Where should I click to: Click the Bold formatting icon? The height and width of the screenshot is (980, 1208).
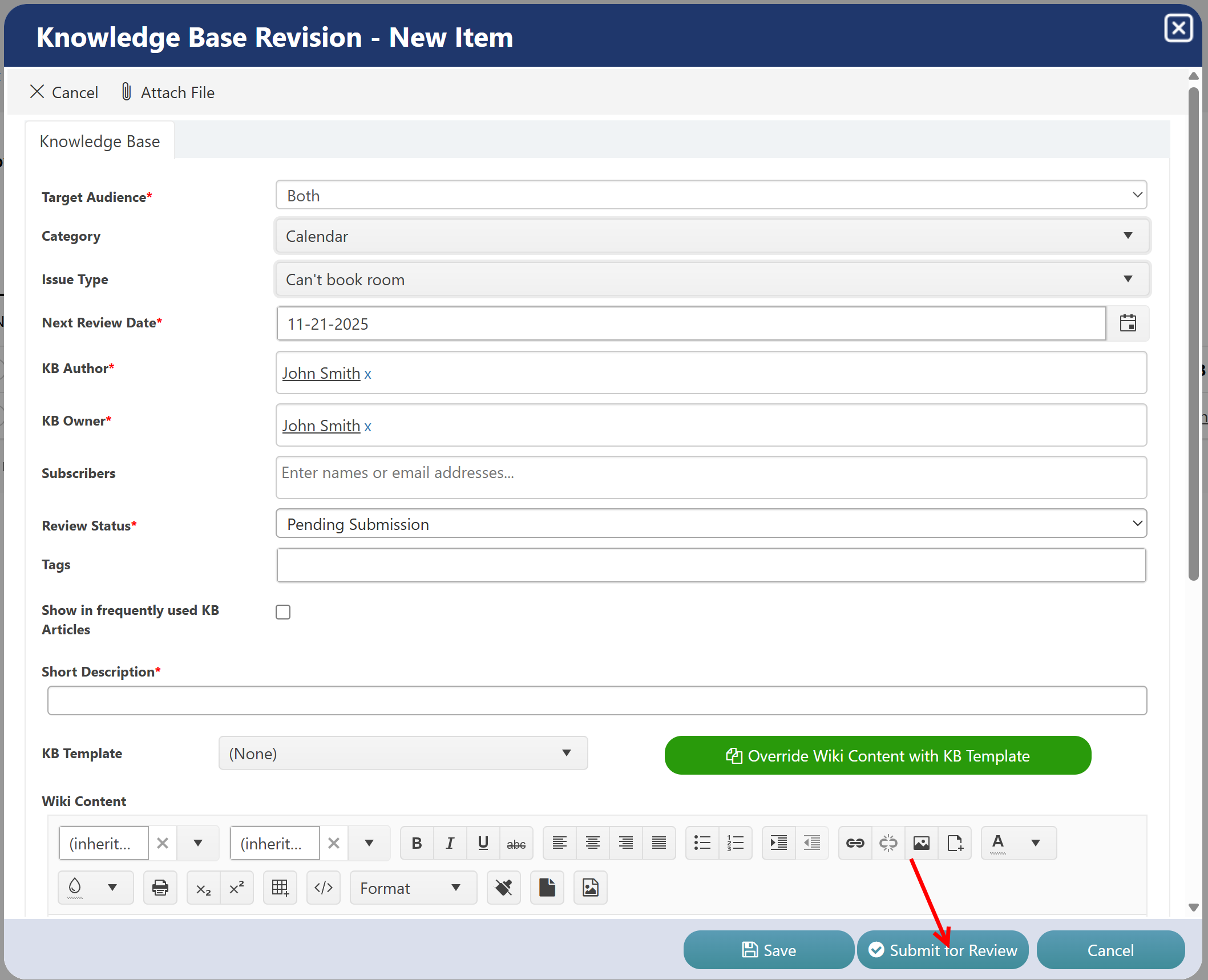pos(417,843)
